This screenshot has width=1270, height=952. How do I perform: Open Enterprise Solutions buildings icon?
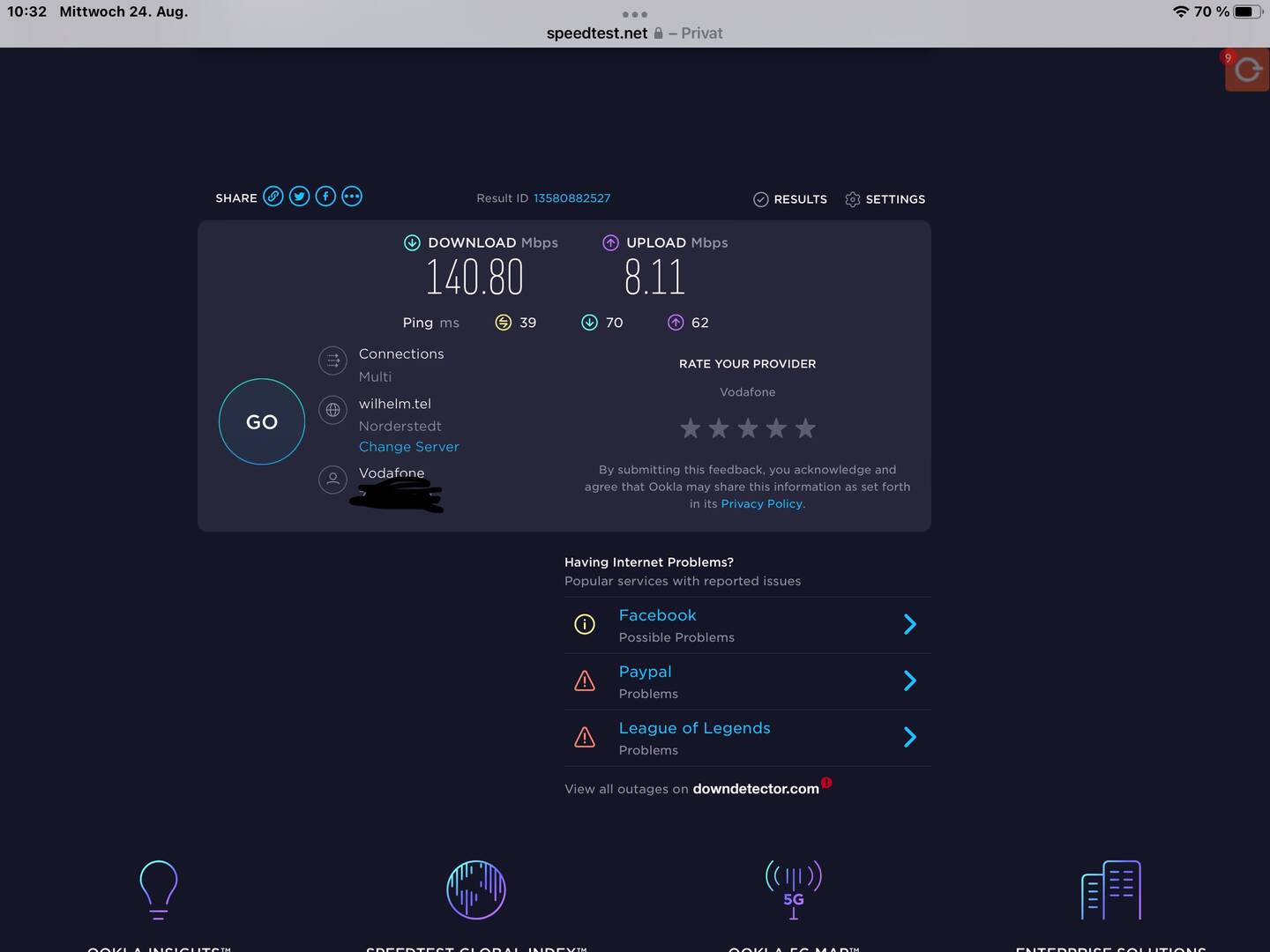coord(1111,889)
